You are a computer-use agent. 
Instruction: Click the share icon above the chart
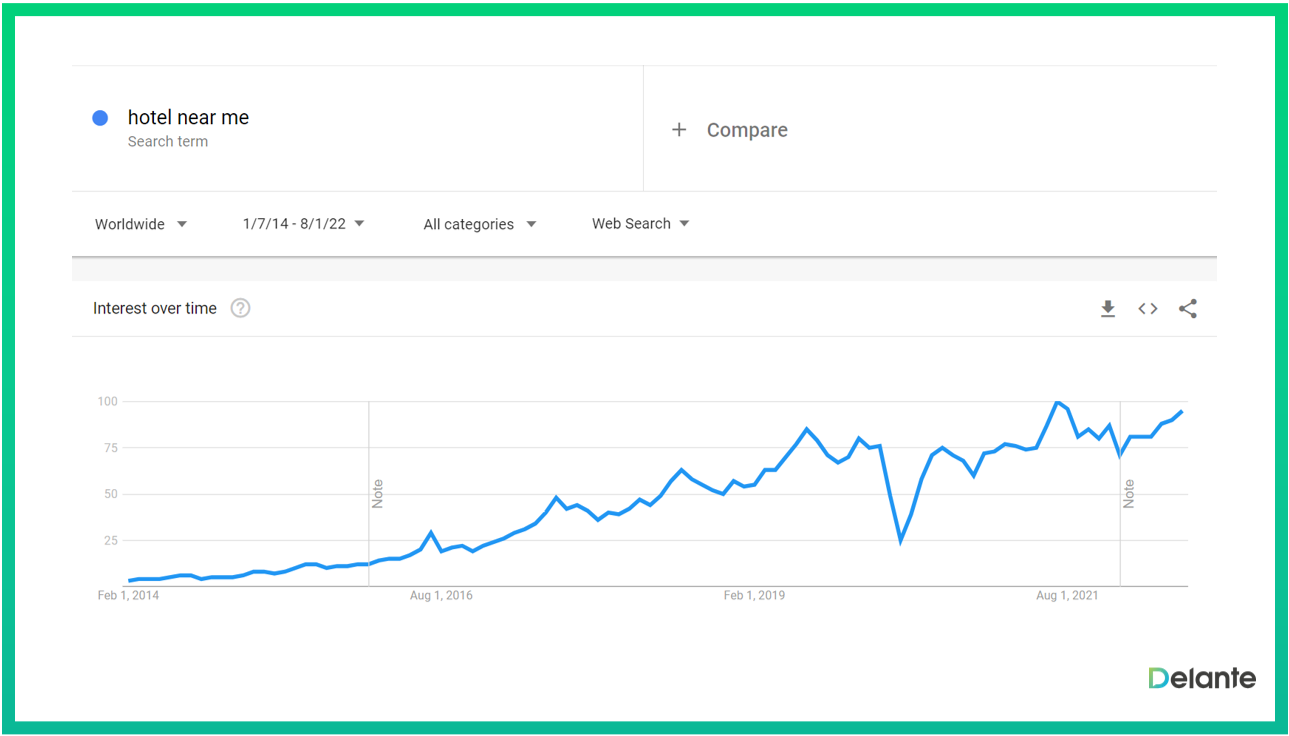tap(1187, 309)
